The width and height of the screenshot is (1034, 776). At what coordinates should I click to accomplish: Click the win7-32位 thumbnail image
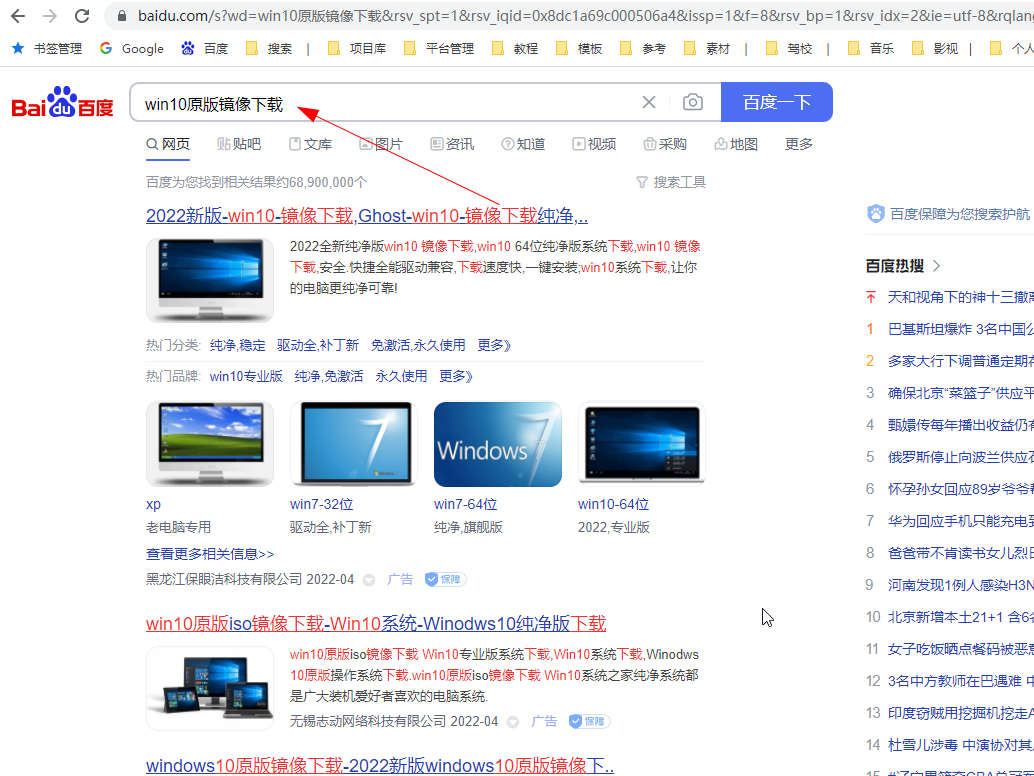pyautogui.click(x=353, y=444)
